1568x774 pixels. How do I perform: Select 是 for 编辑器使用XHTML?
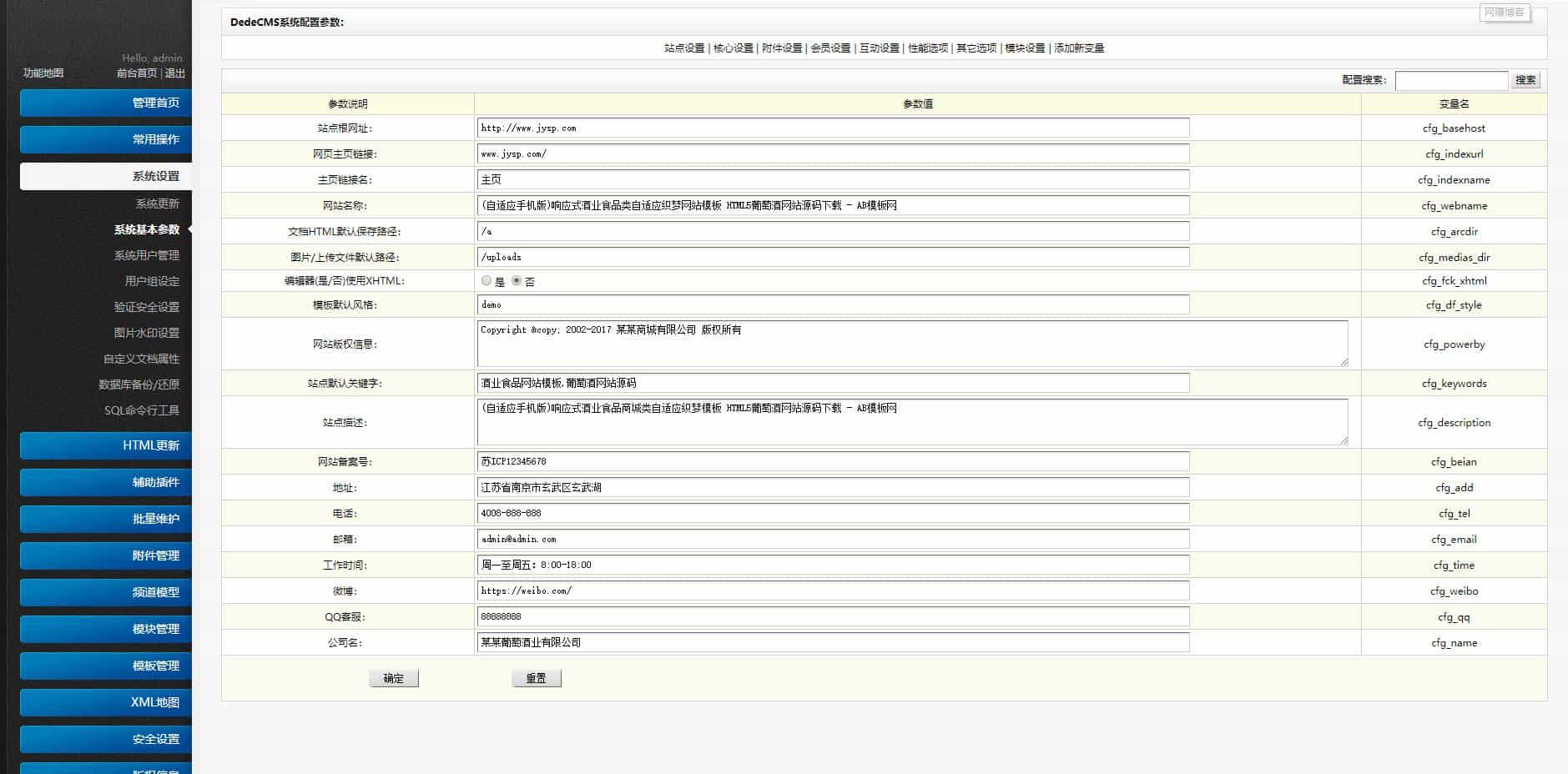click(487, 281)
